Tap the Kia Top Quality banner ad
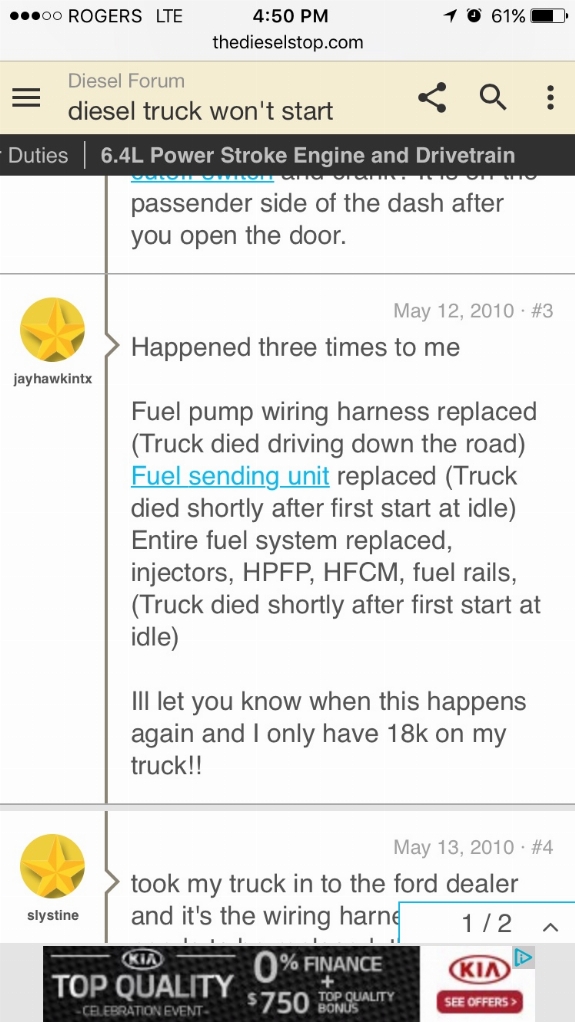This screenshot has height=1022, width=575. (x=289, y=984)
